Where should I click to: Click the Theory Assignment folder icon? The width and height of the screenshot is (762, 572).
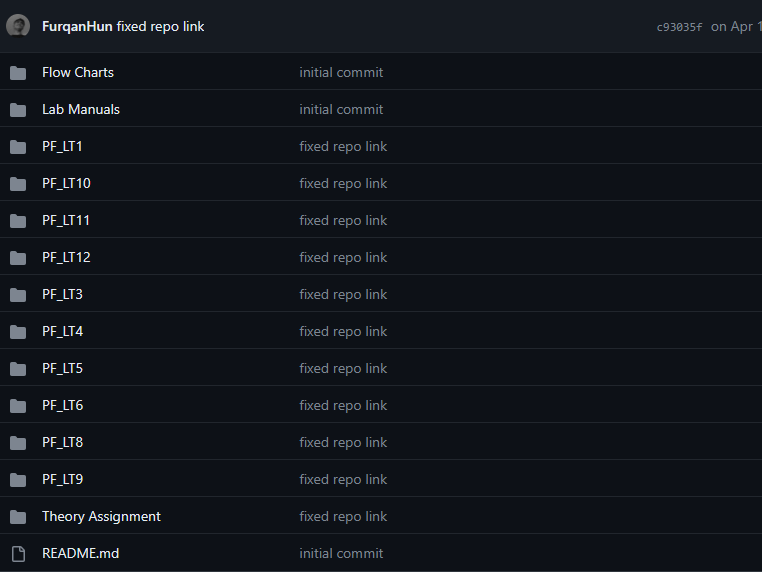(x=18, y=517)
